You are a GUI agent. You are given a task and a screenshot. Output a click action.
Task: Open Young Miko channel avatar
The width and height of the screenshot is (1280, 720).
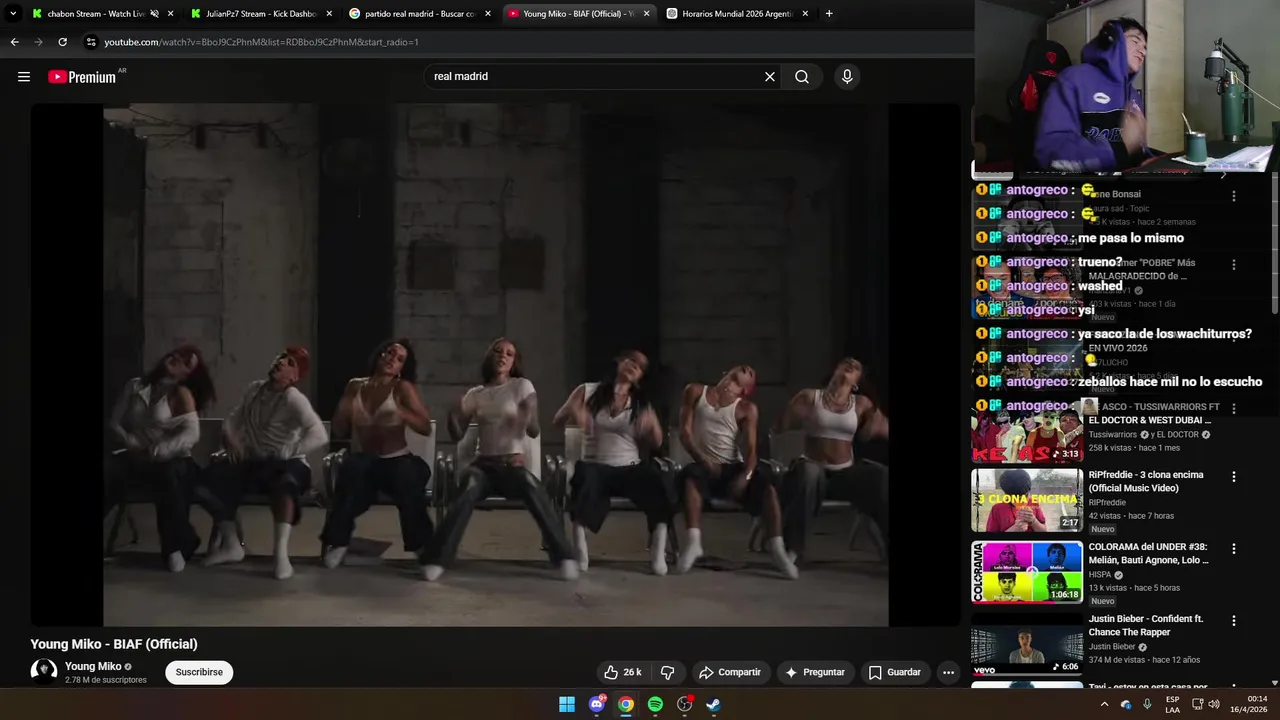coord(43,672)
